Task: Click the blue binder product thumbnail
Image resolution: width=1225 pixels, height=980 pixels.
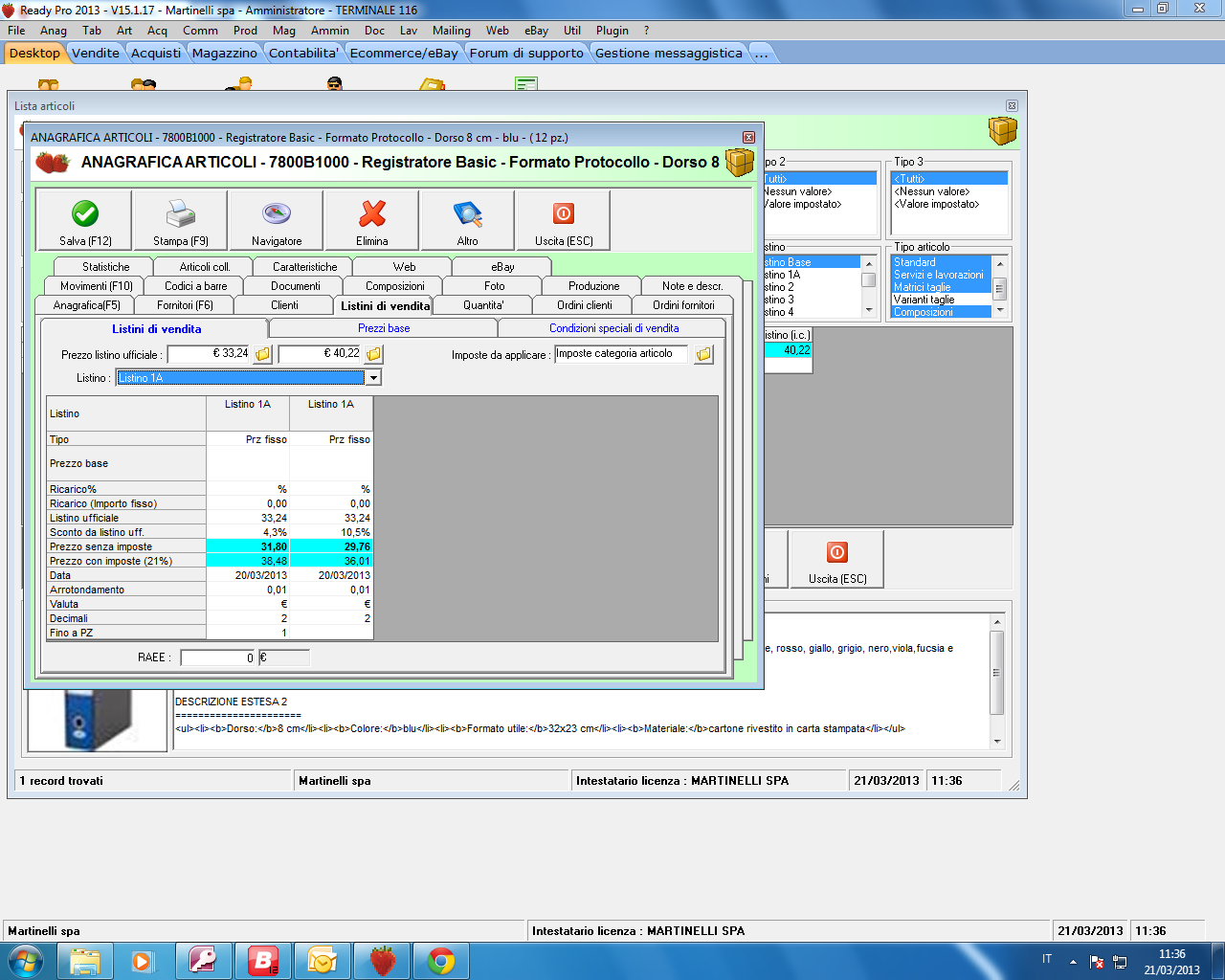Action: (98, 720)
